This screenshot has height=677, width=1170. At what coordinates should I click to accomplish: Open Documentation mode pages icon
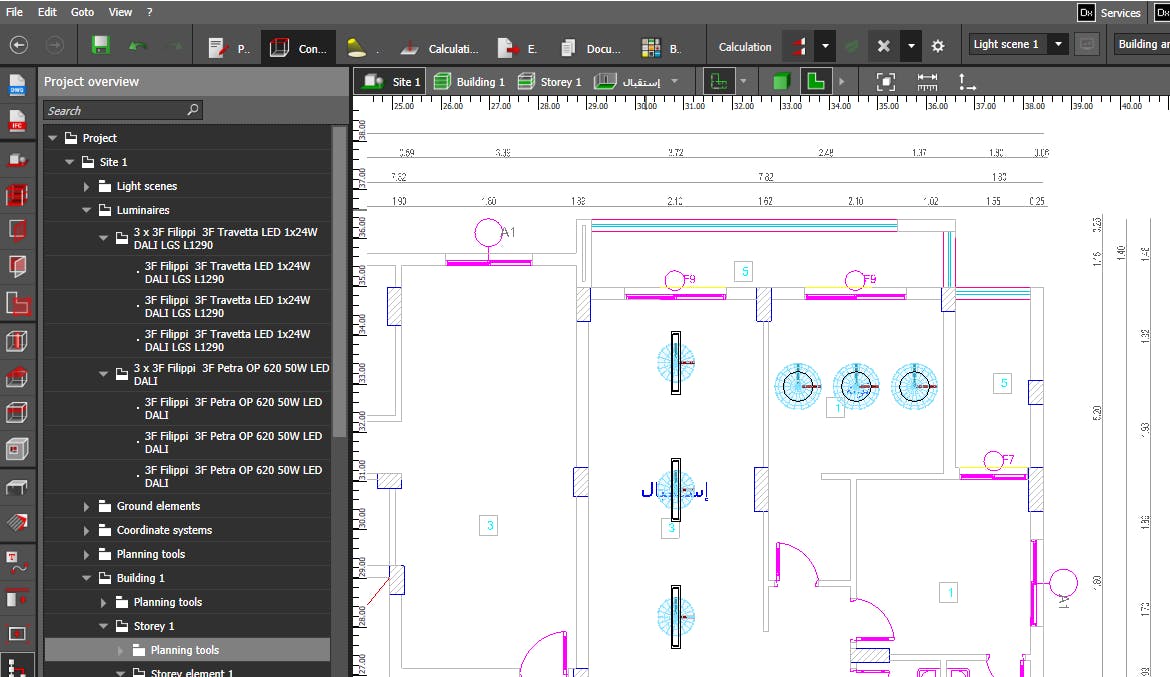568,48
